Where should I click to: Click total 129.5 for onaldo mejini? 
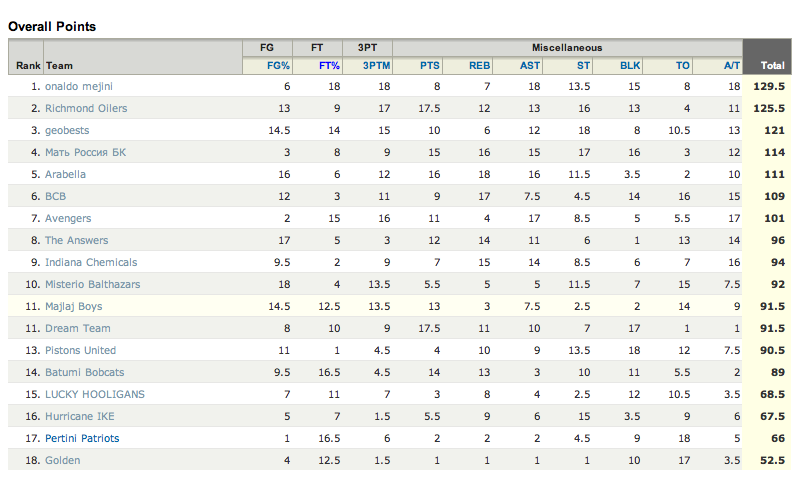(769, 86)
